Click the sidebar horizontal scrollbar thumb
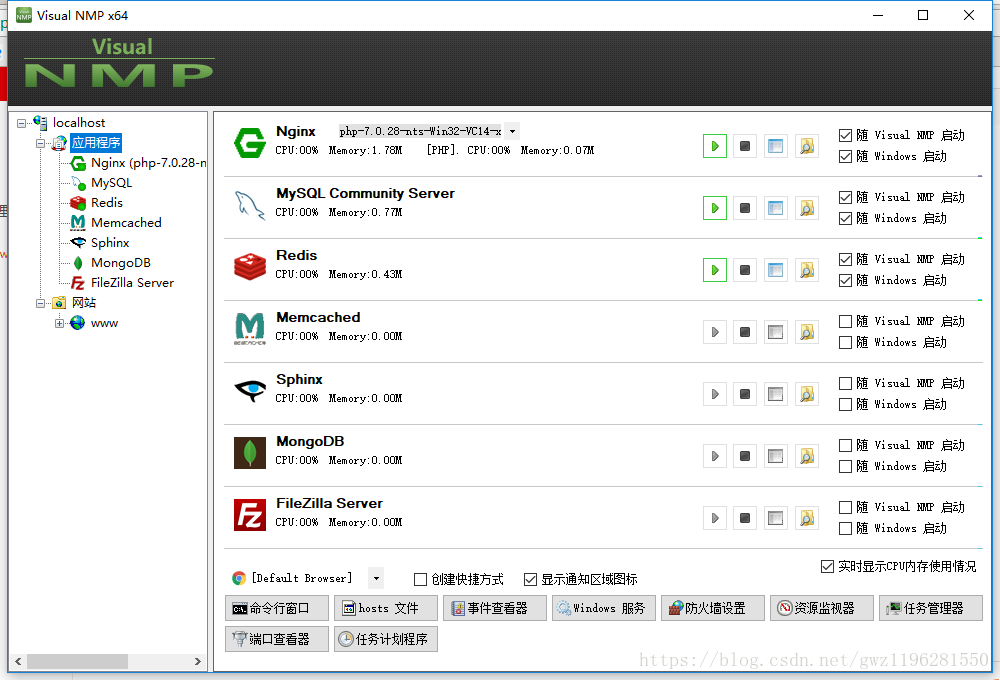1000x680 pixels. 77,662
